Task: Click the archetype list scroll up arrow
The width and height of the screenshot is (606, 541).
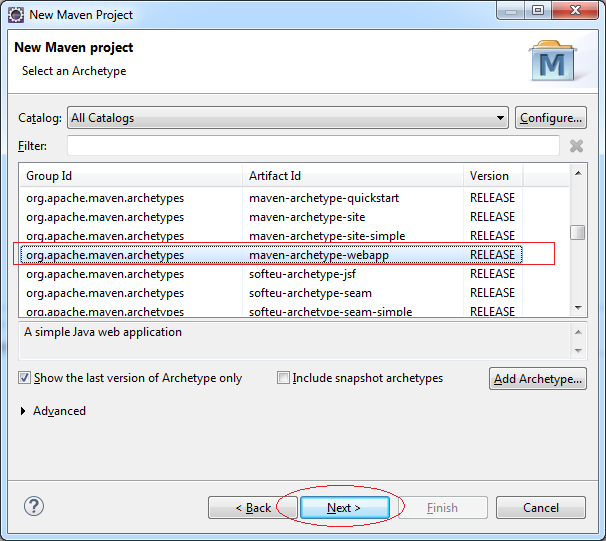Action: coord(578,173)
